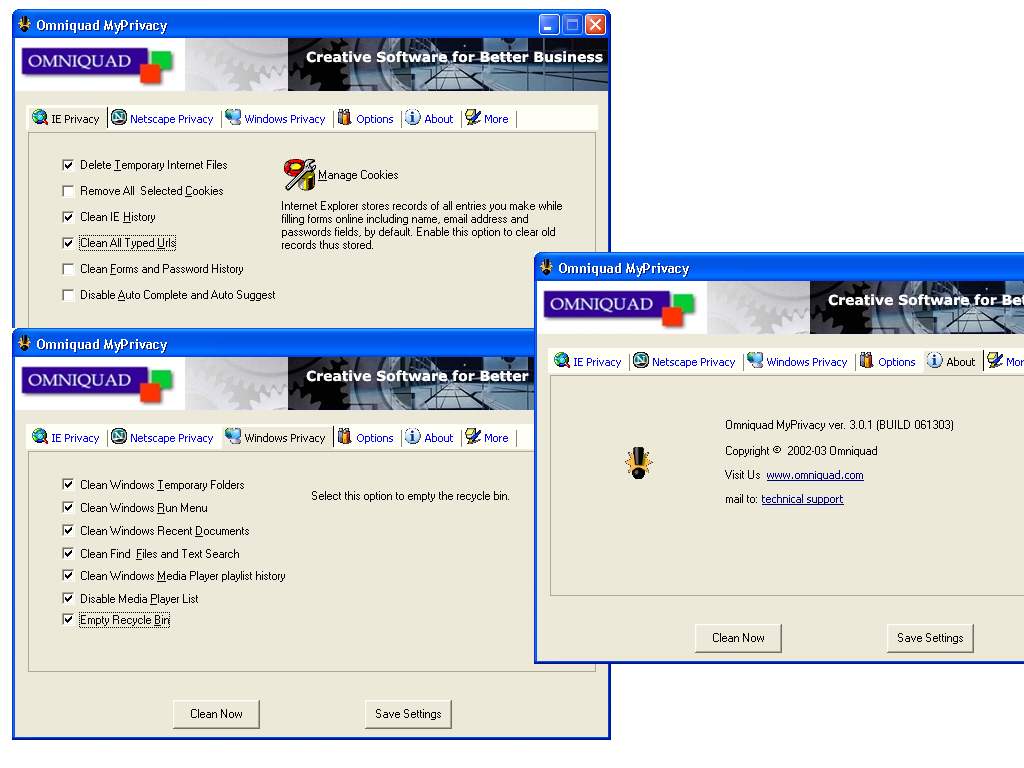The image size is (1024, 768).
Task: Open the Manage Cookies wrench icon
Action: click(300, 174)
